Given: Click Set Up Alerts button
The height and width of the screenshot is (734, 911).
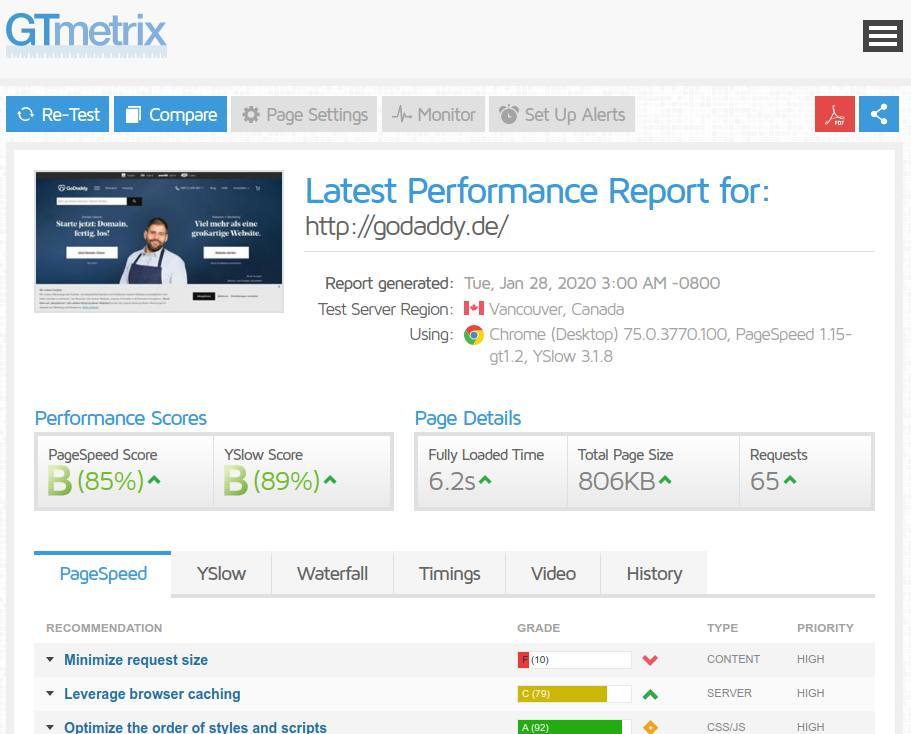Looking at the screenshot, I should coord(562,114).
